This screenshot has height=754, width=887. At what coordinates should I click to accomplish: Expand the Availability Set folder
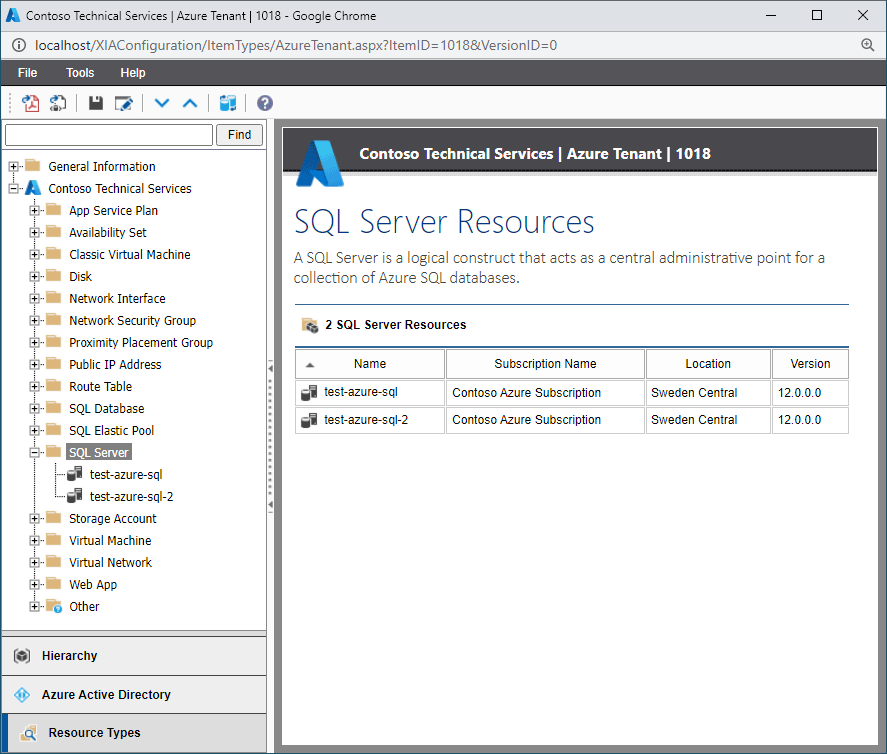pyautogui.click(x=35, y=232)
